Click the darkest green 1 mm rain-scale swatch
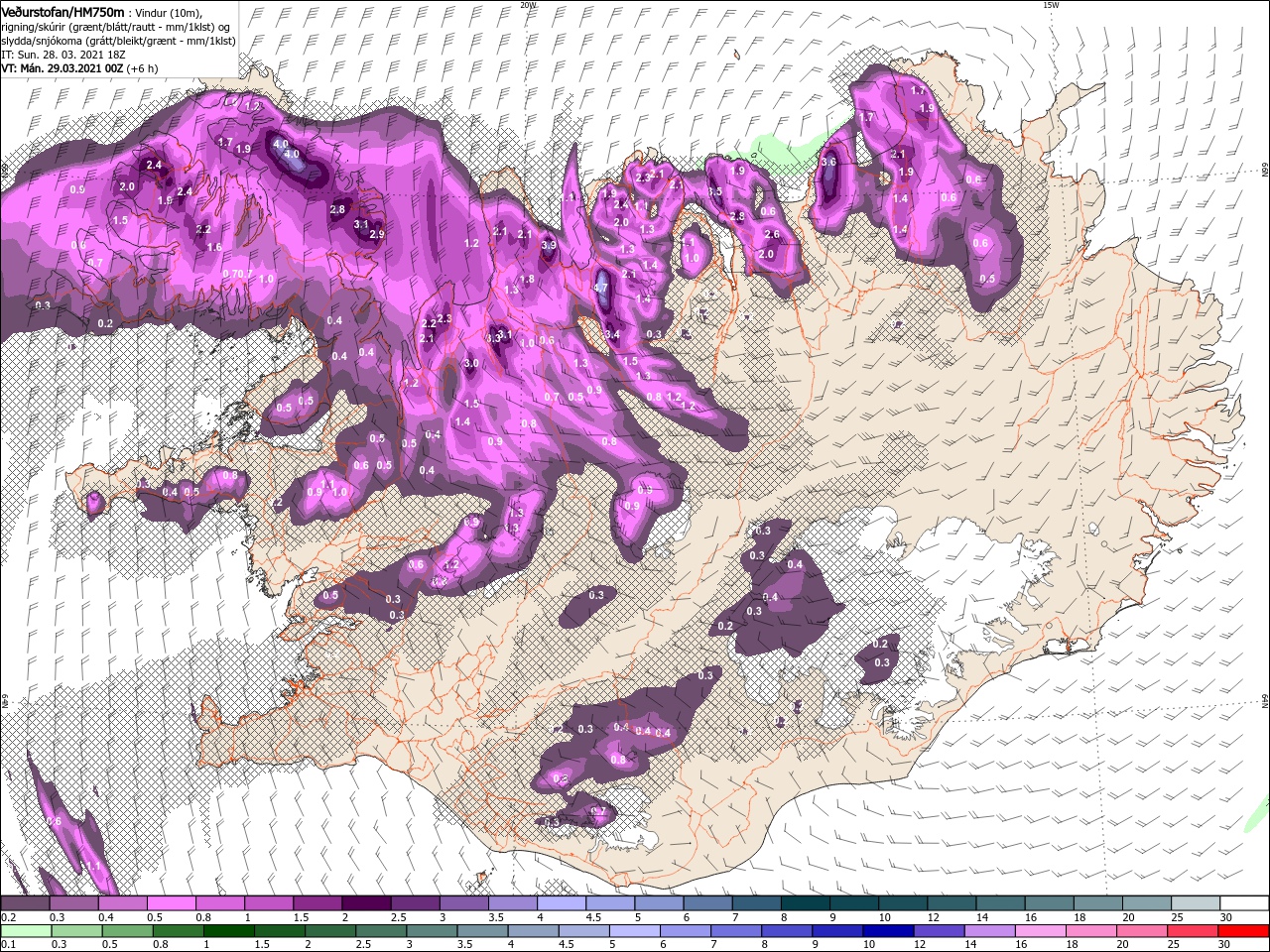Image resolution: width=1270 pixels, height=952 pixels. 227,931
